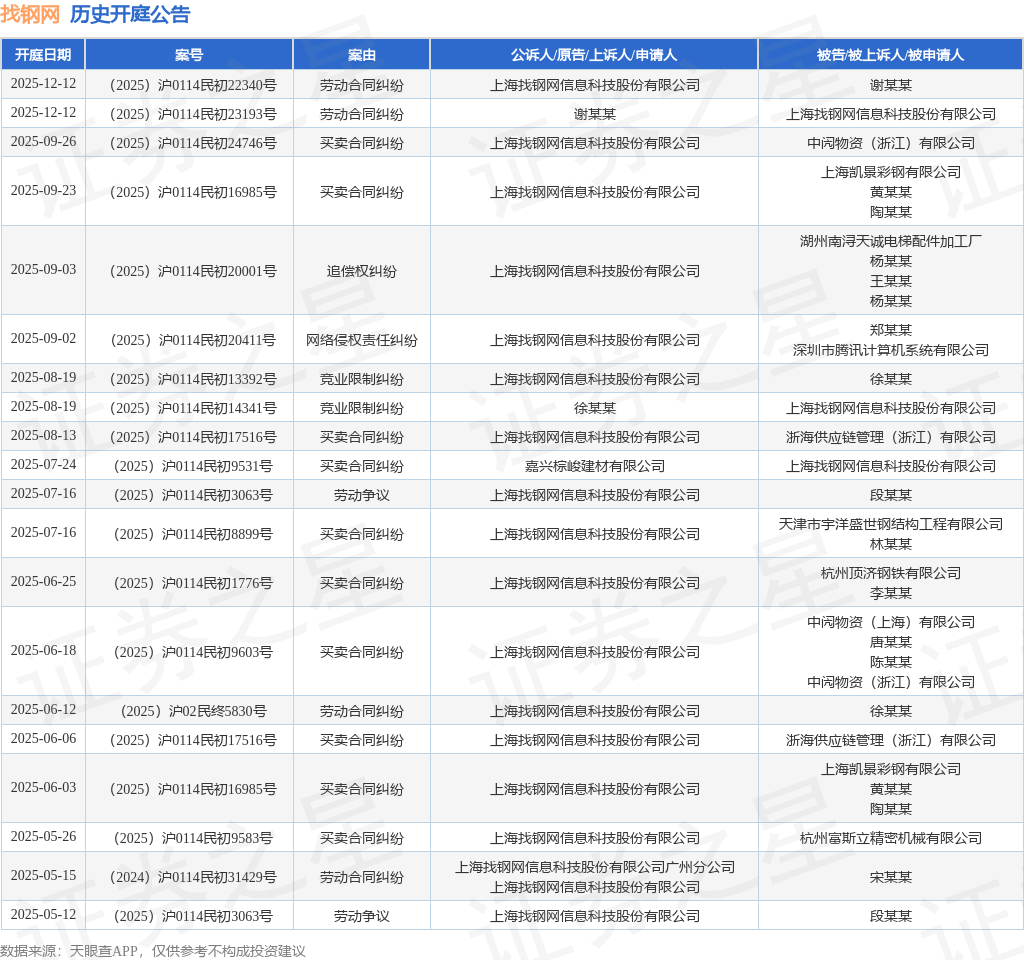The height and width of the screenshot is (960, 1024).
Task: Click the date 2025-05-12
Action: pos(43,915)
